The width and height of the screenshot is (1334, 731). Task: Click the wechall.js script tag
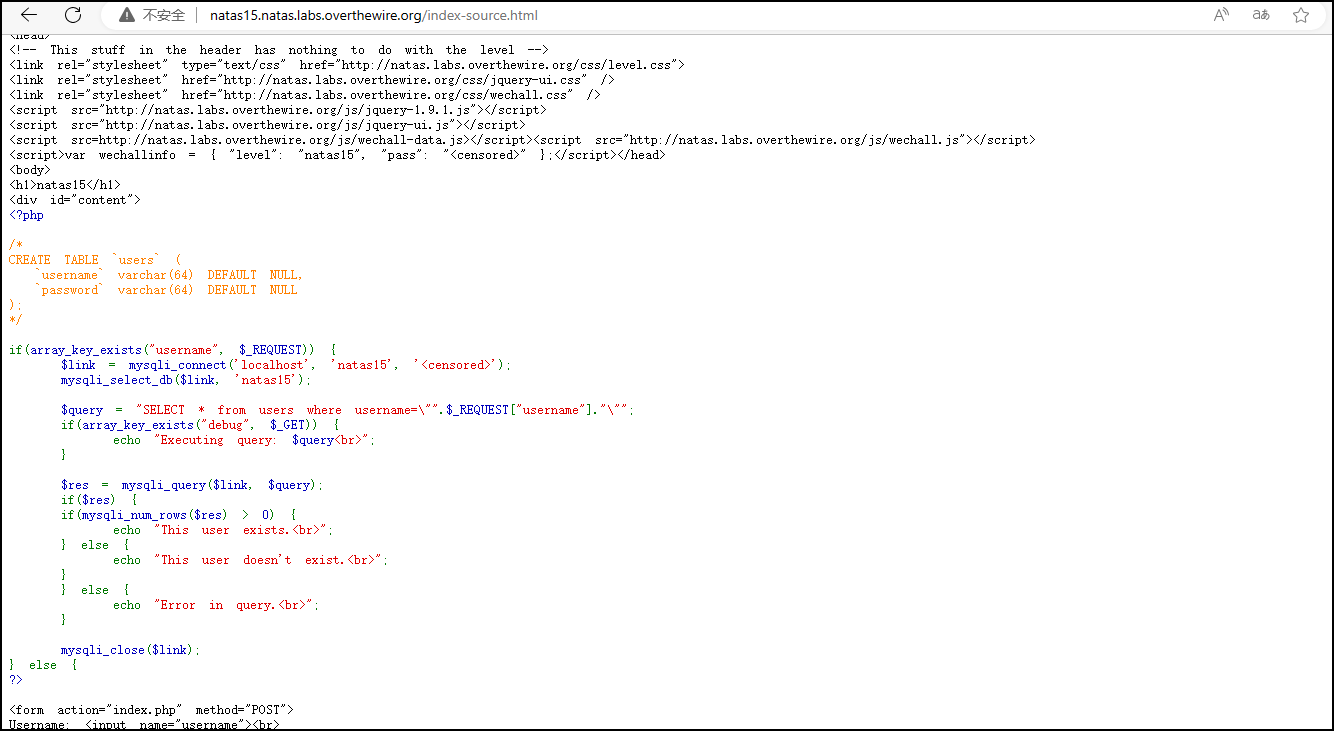(x=784, y=140)
